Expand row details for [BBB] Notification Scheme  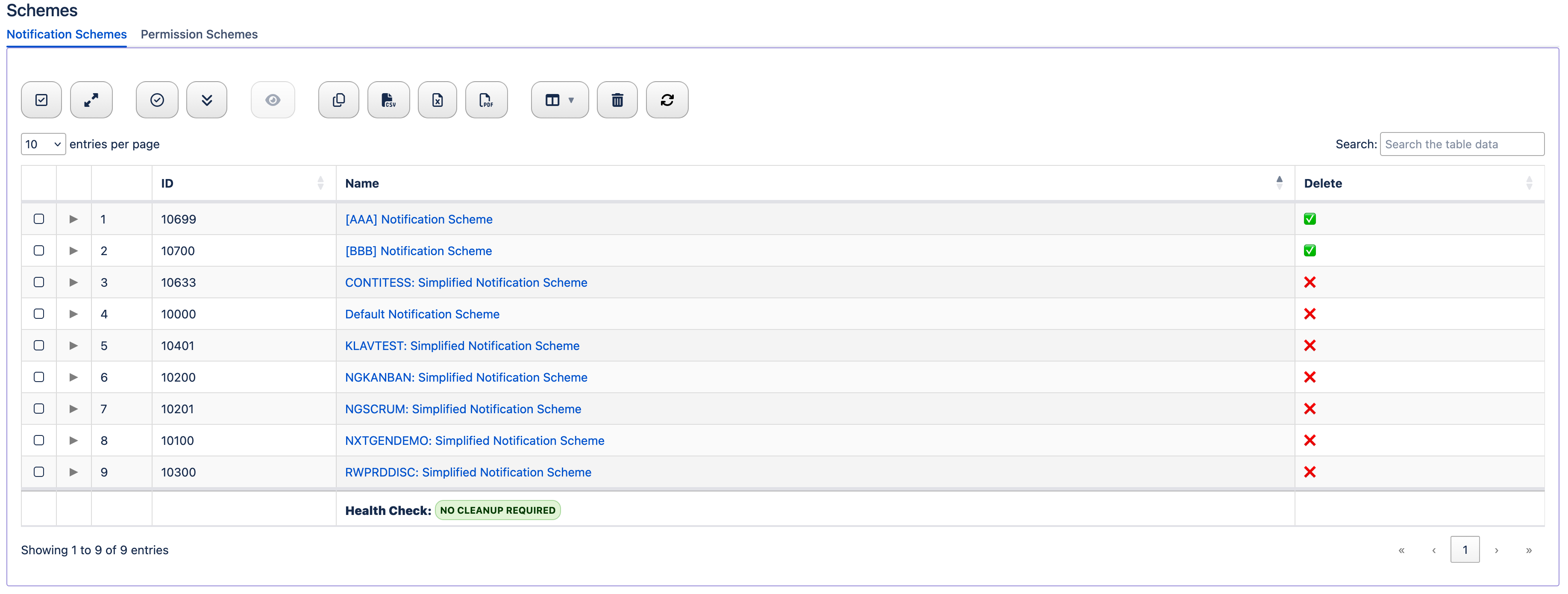(x=73, y=251)
